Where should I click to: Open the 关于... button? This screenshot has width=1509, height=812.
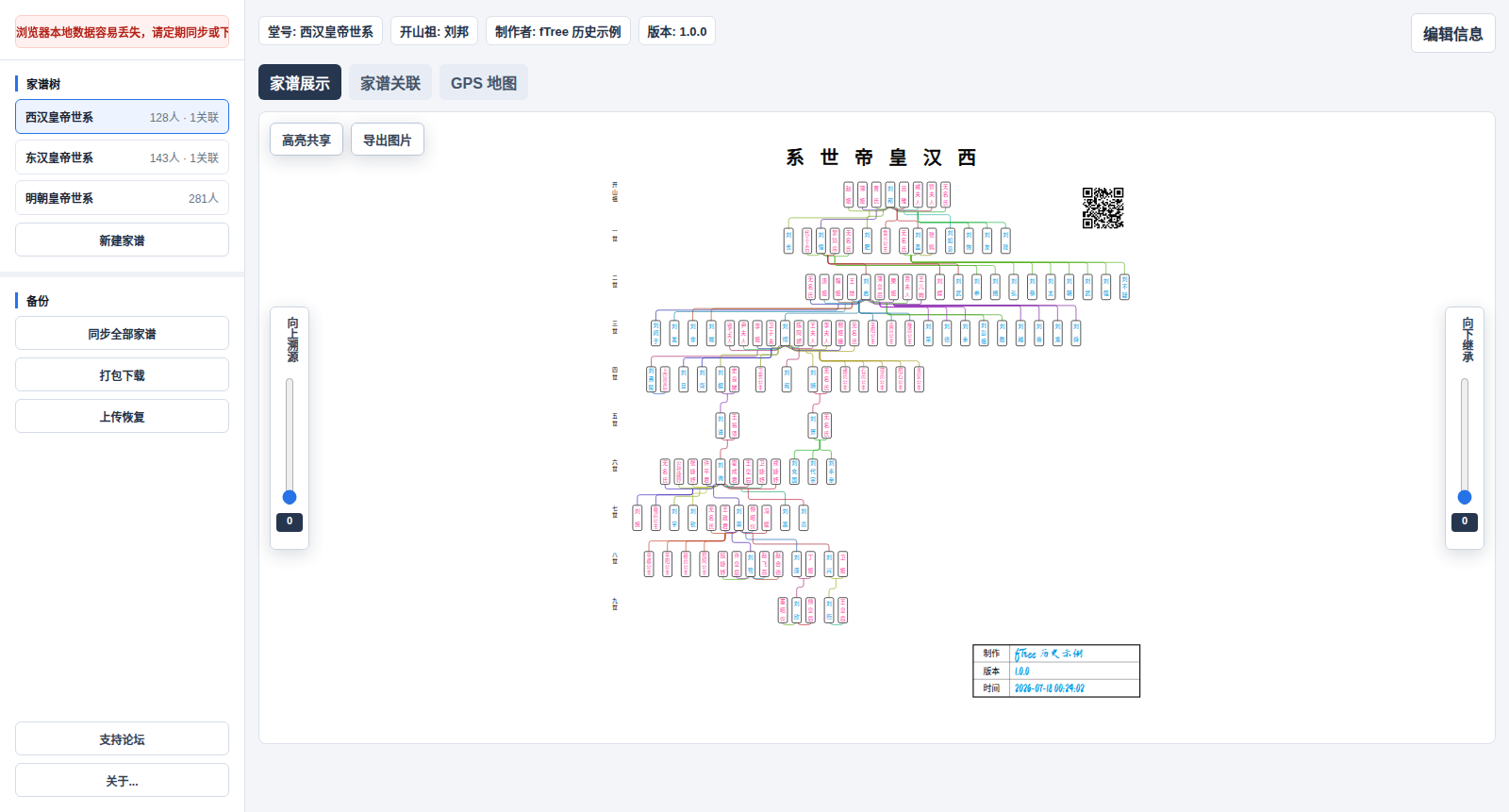click(122, 780)
